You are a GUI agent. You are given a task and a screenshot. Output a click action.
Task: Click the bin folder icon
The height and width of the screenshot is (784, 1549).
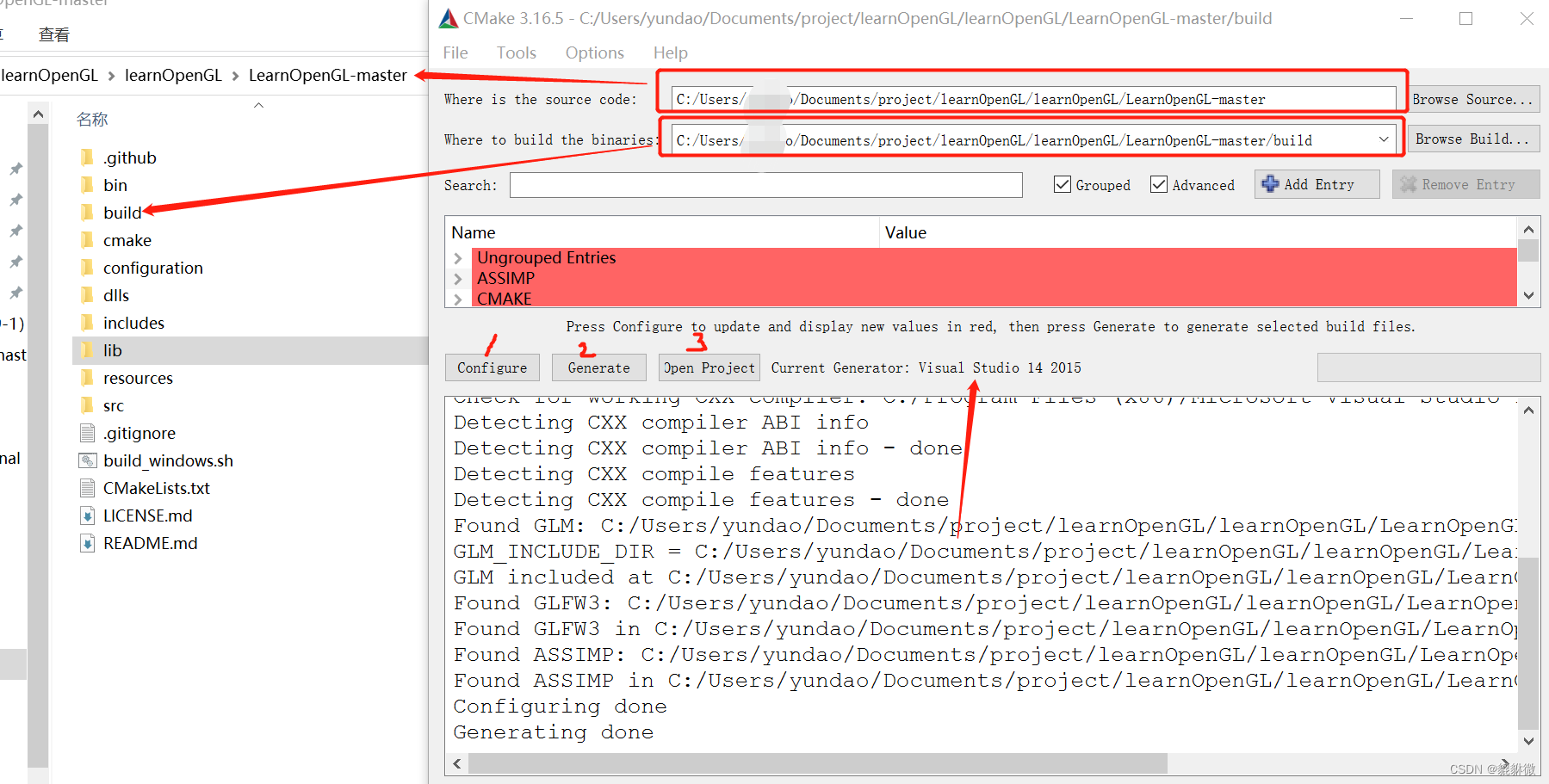[x=87, y=185]
